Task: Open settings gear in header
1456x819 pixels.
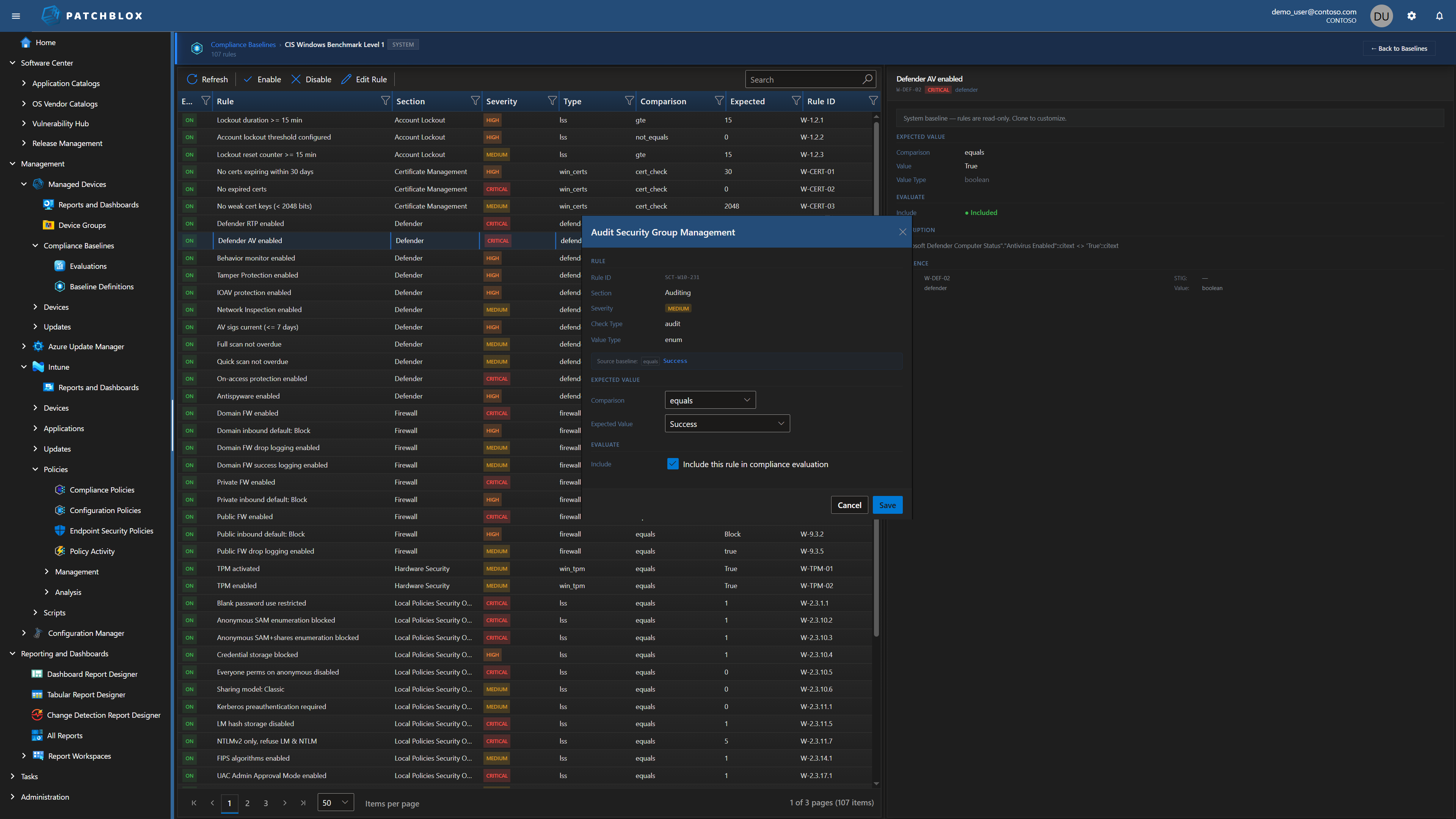Action: [x=1411, y=16]
